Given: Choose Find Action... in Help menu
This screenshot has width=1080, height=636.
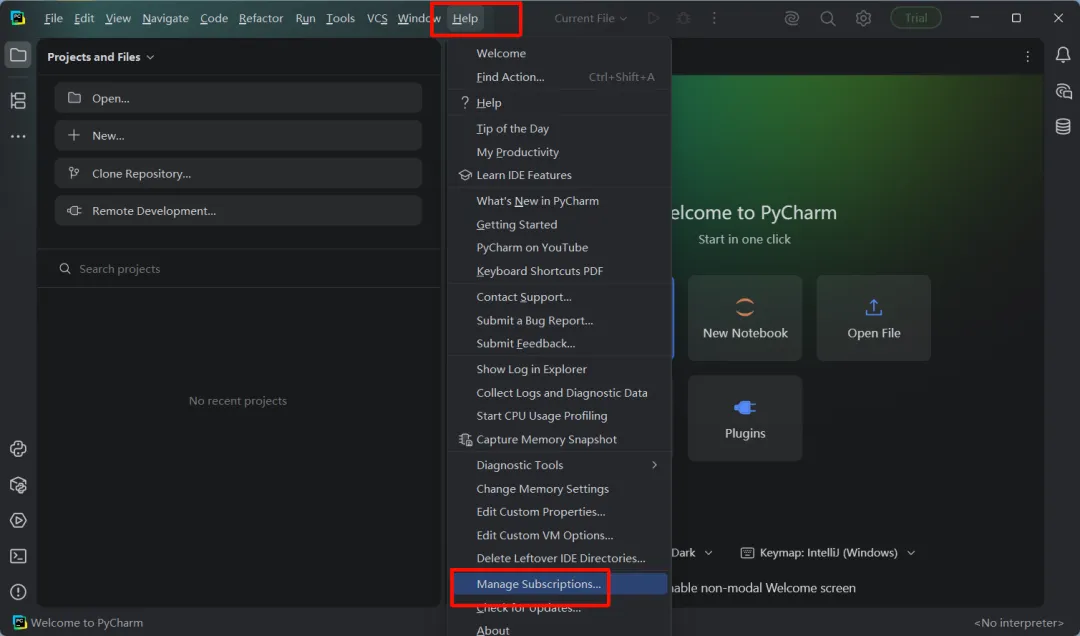Looking at the screenshot, I should [x=559, y=77].
